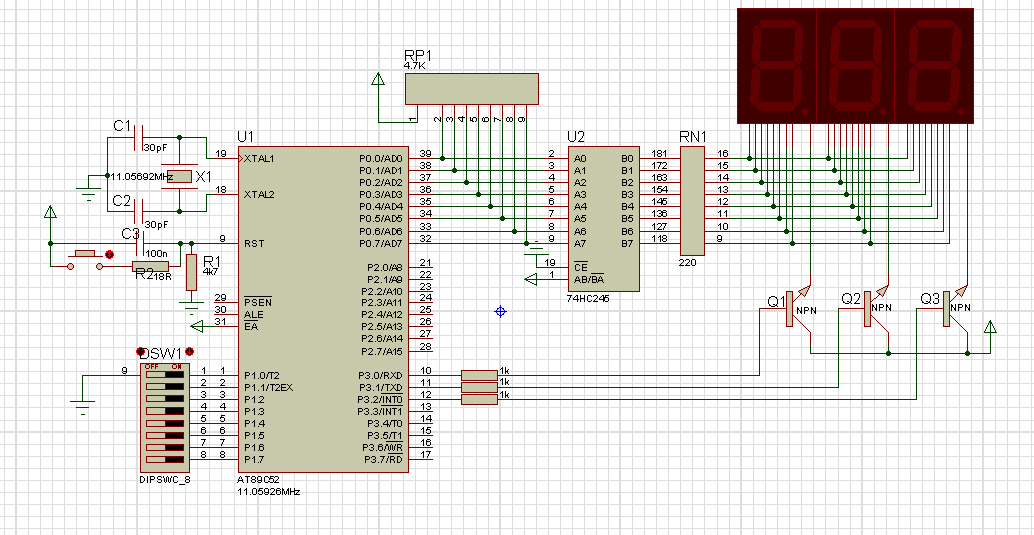The width and height of the screenshot is (1034, 535).
Task: Click the 'AT89C52' part label under U1
Action: click(258, 481)
